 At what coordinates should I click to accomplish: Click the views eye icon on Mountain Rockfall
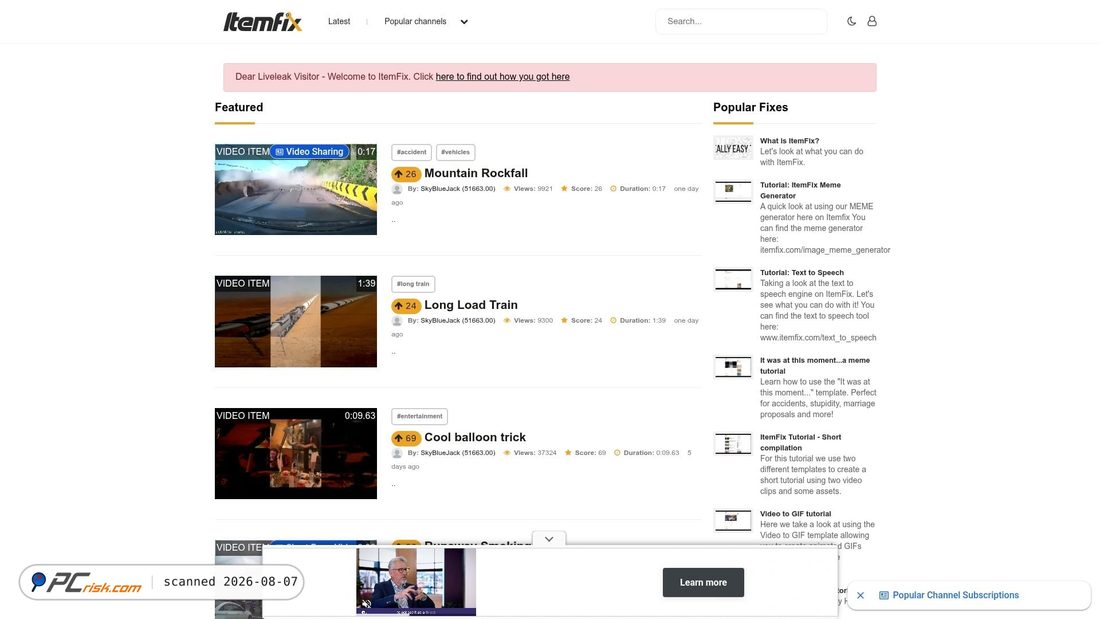click(x=507, y=189)
